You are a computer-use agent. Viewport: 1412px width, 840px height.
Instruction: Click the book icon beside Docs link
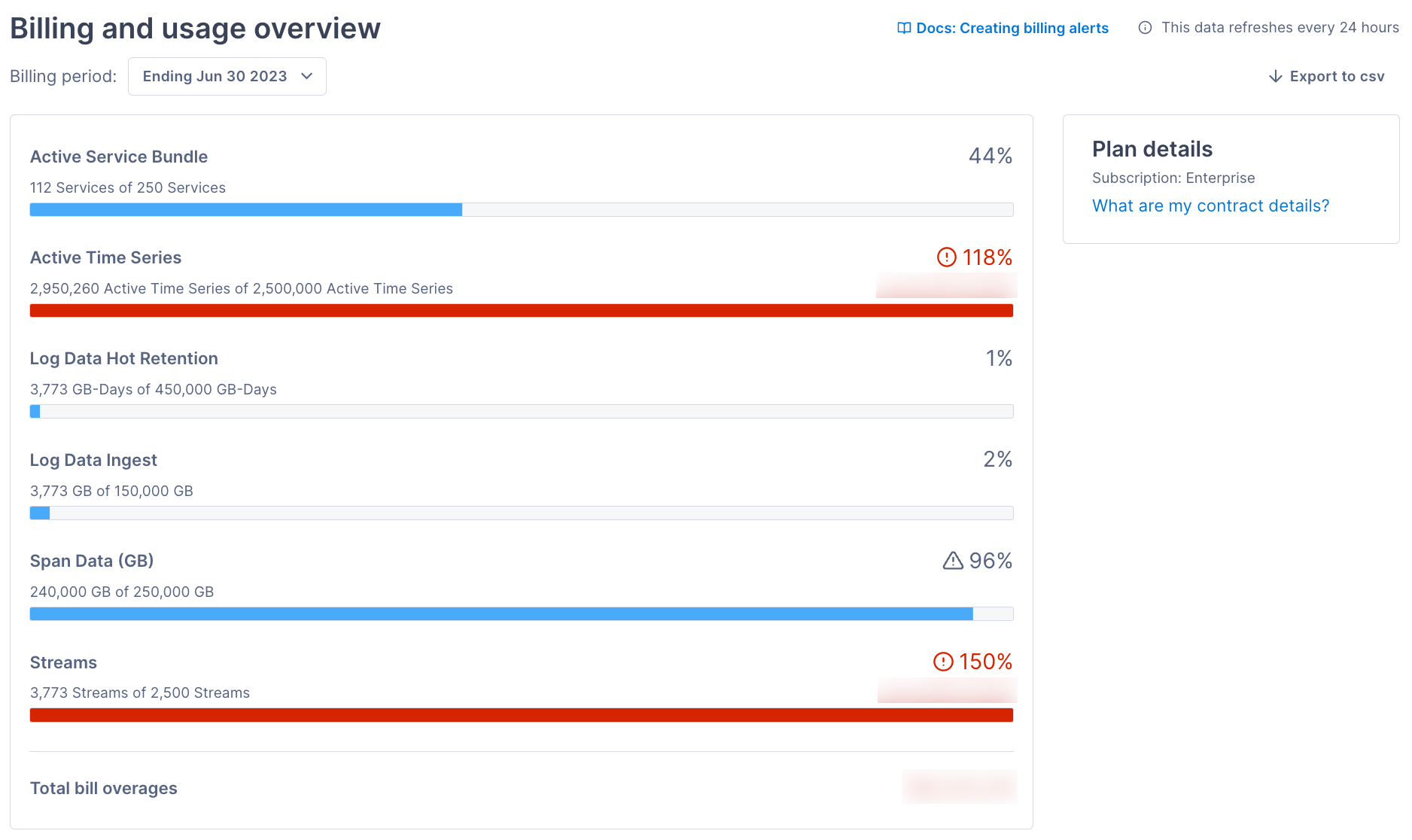click(904, 29)
